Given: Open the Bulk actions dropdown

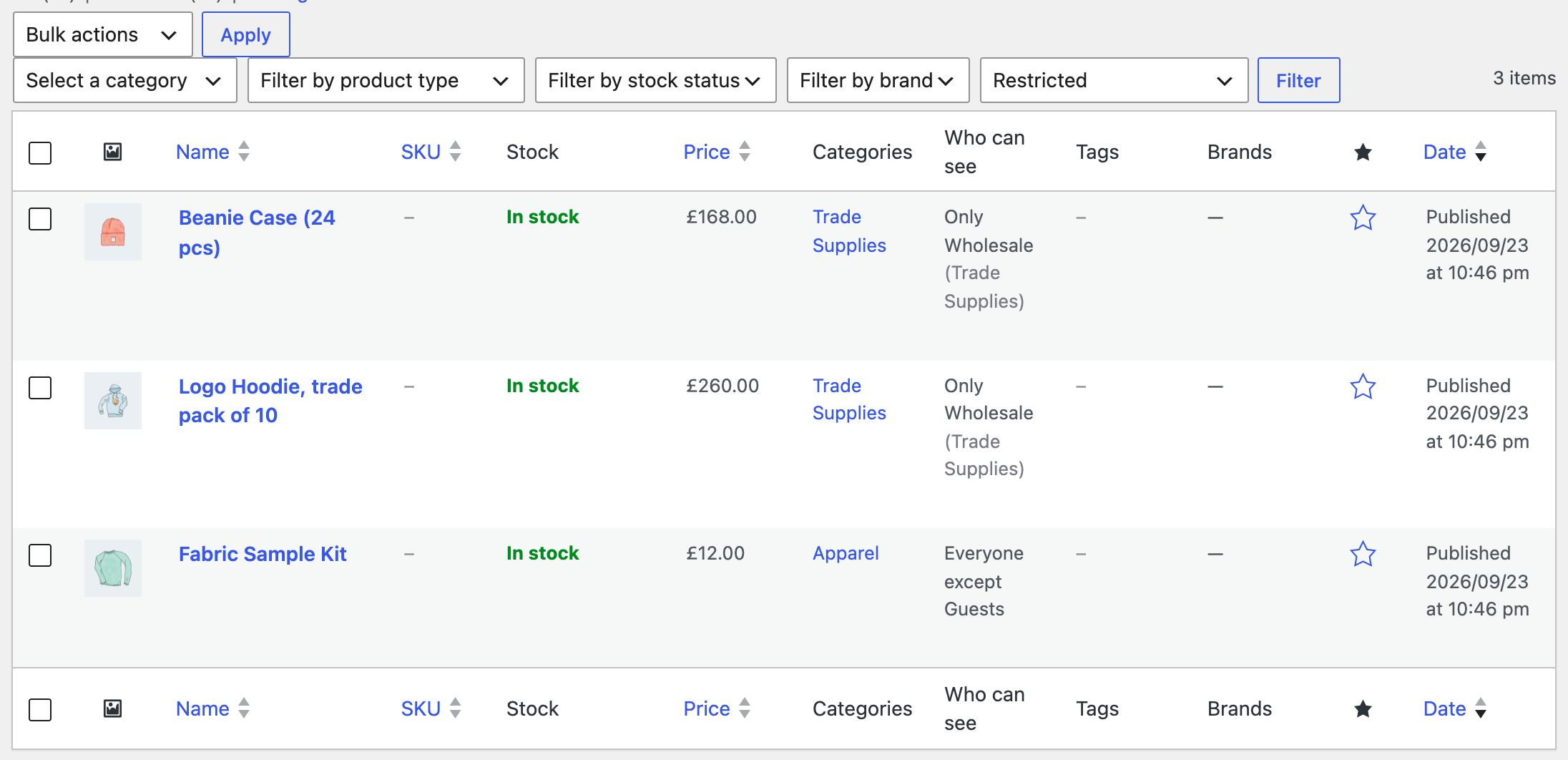Looking at the screenshot, I should pyautogui.click(x=103, y=34).
